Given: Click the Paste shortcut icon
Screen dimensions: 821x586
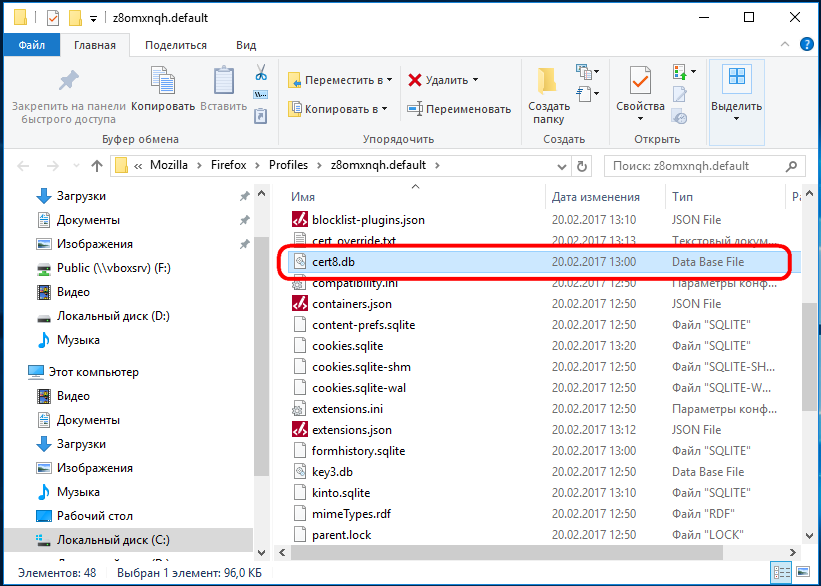Looking at the screenshot, I should pos(261,116).
